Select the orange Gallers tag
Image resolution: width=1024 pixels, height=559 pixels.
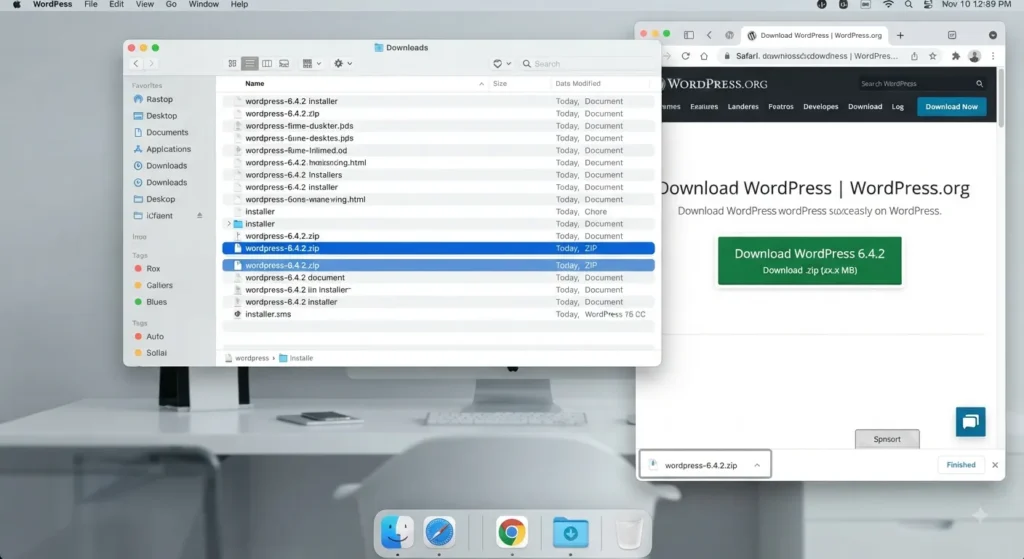click(159, 285)
